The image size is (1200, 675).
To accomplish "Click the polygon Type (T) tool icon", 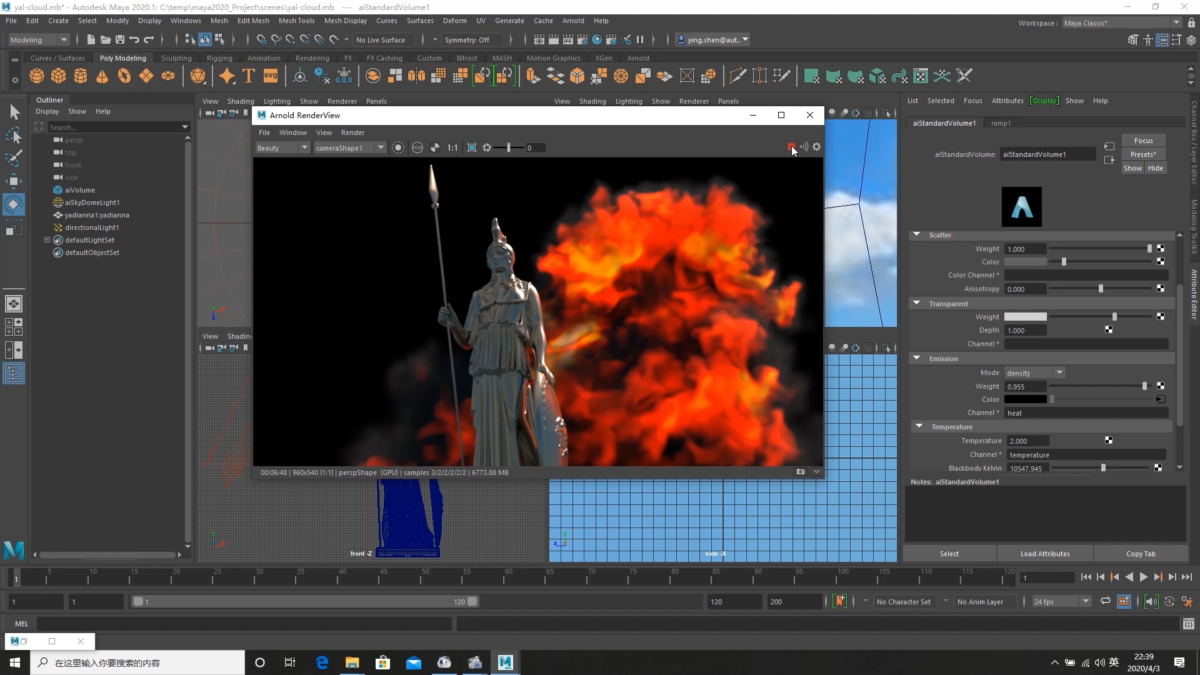I will (249, 76).
